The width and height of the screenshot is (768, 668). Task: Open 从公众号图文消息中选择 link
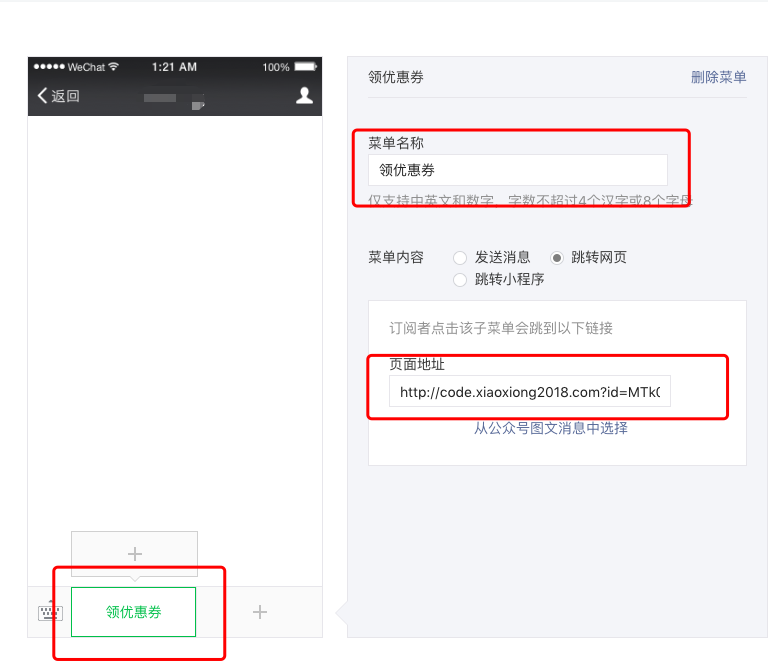pos(550,428)
